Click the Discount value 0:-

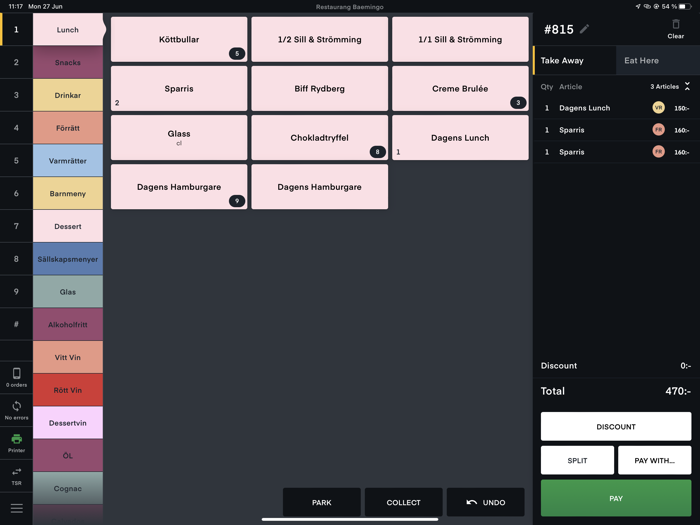coord(686,366)
